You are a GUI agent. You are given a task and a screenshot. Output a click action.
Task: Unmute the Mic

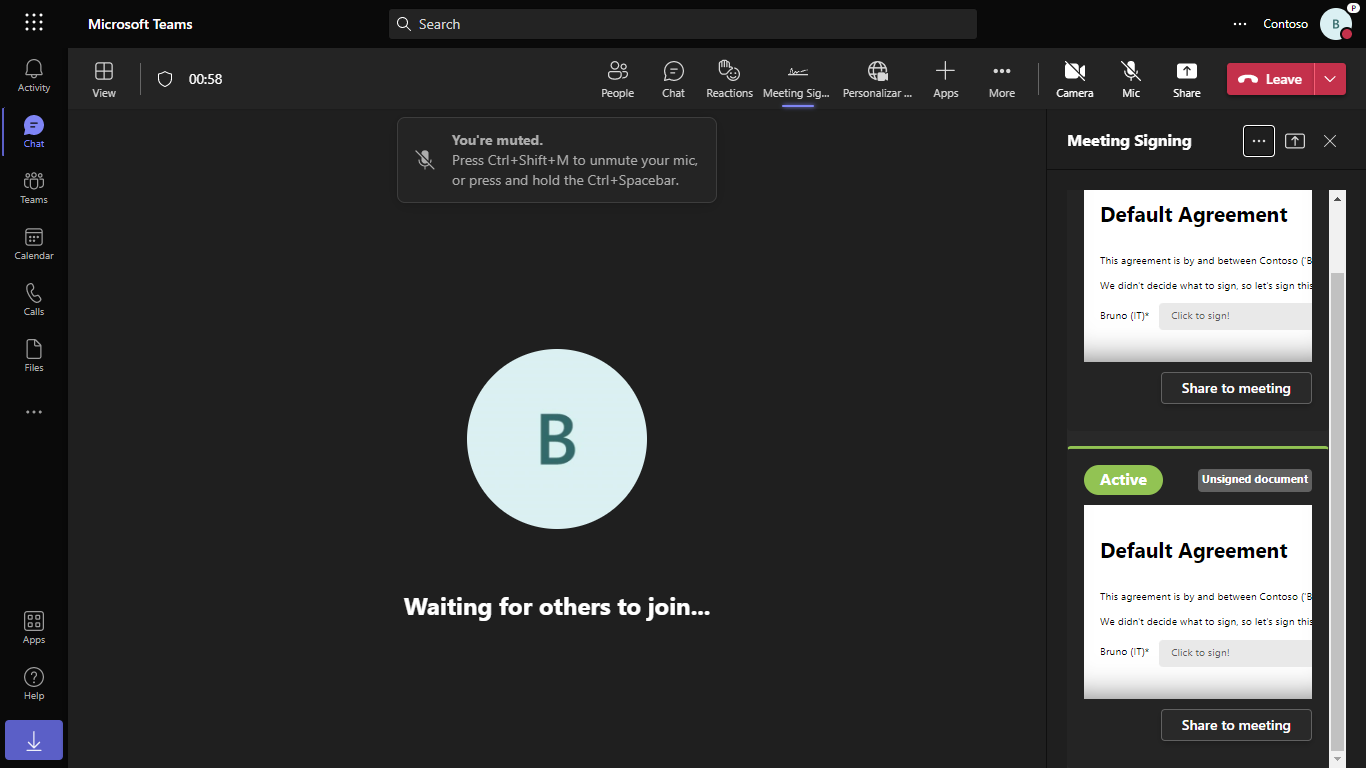pyautogui.click(x=1131, y=79)
